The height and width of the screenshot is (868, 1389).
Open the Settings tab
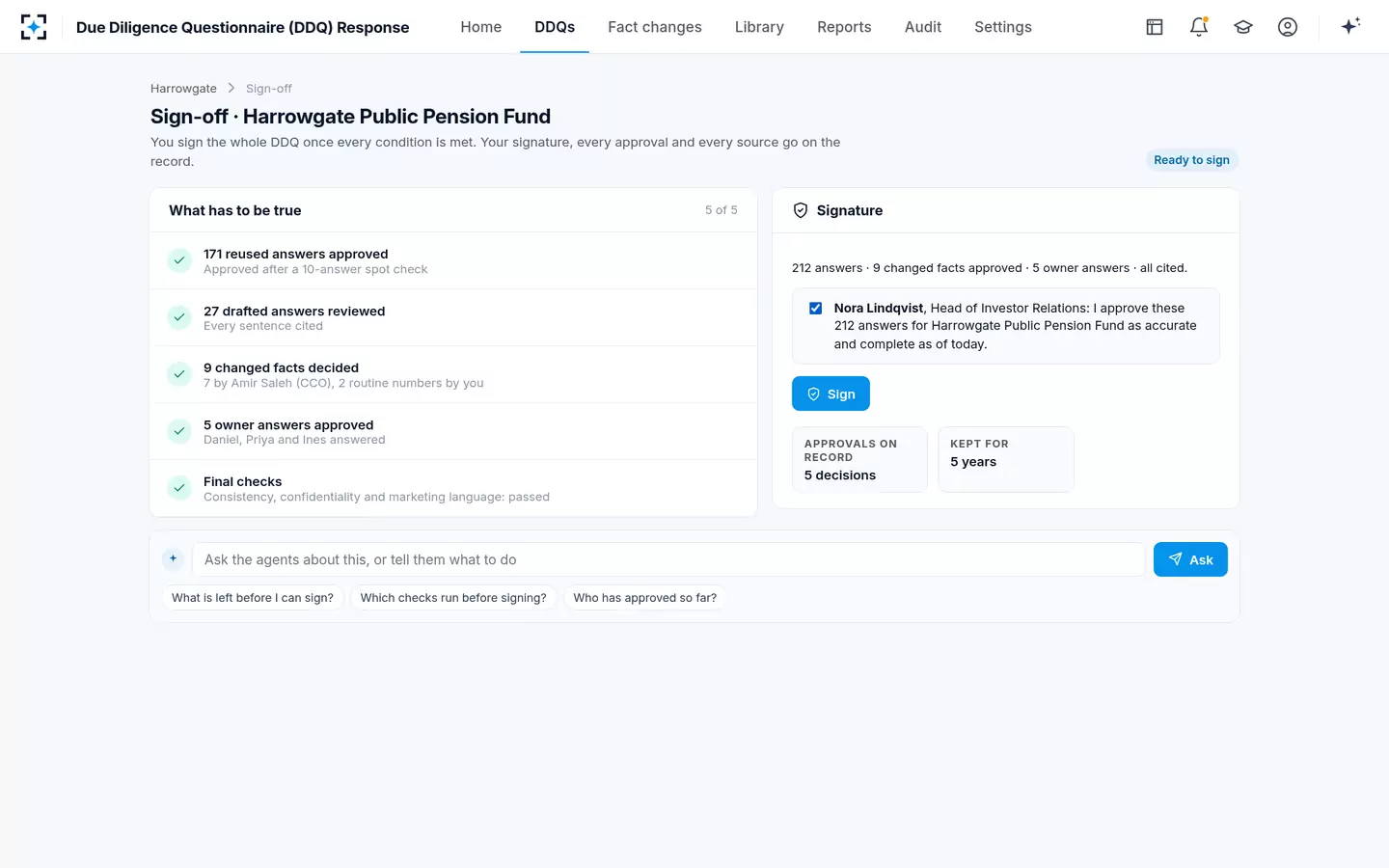click(1003, 27)
